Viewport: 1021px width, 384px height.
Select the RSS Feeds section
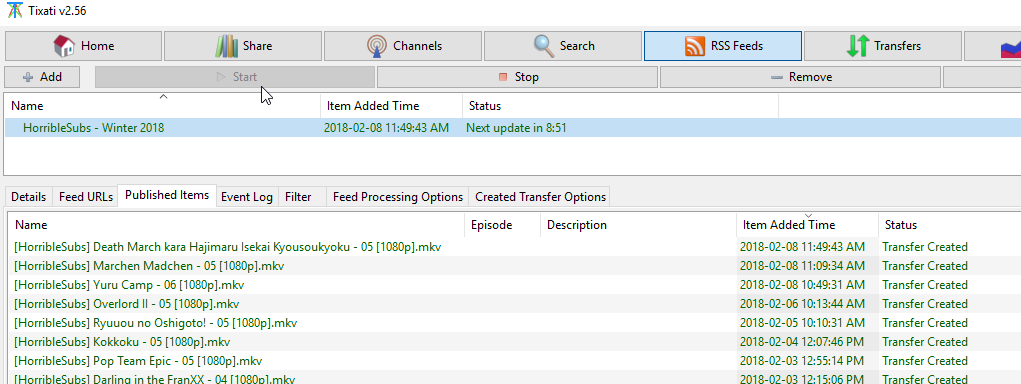(x=723, y=46)
